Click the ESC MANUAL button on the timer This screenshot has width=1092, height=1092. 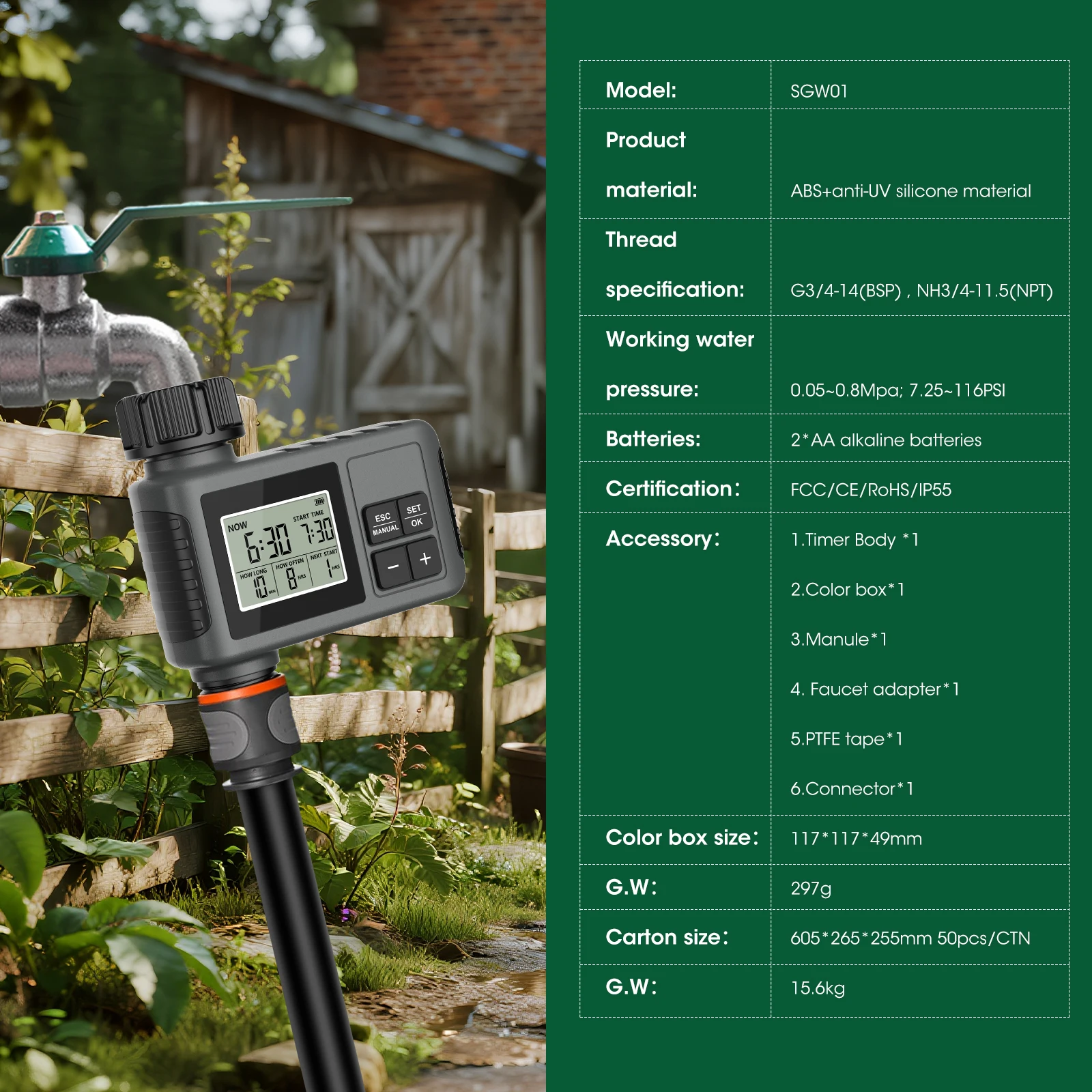384,523
